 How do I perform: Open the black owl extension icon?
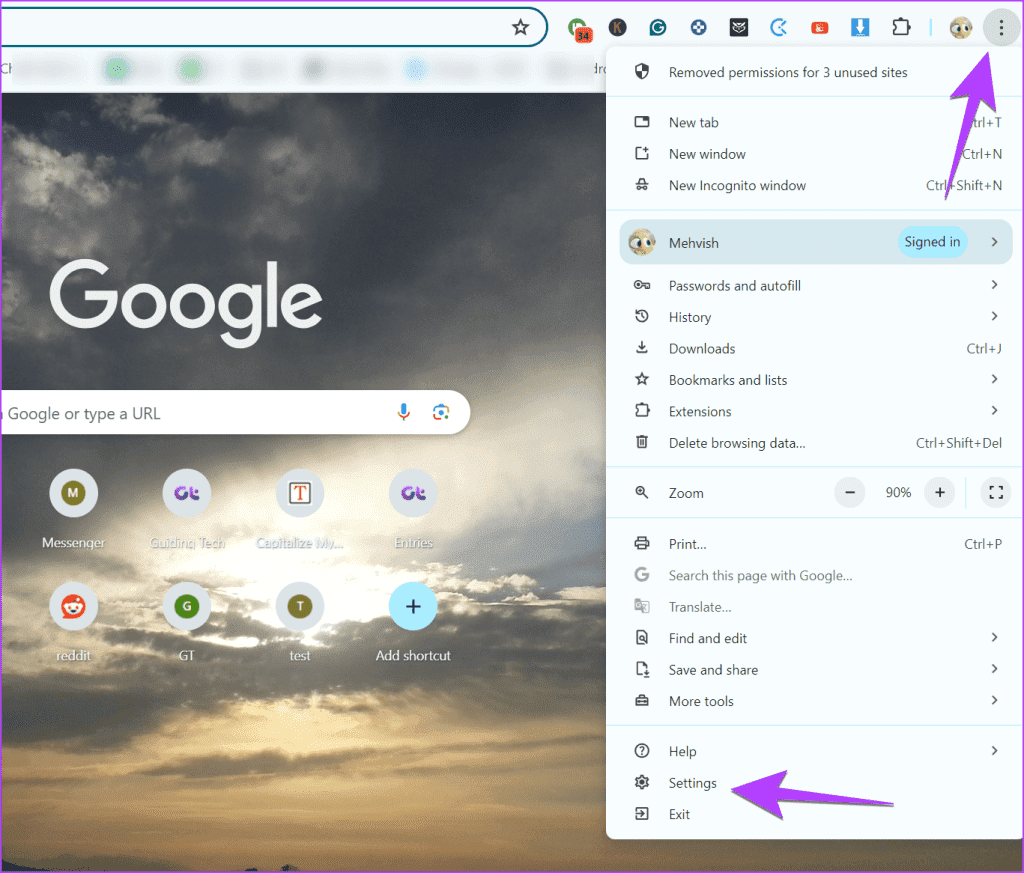[739, 27]
